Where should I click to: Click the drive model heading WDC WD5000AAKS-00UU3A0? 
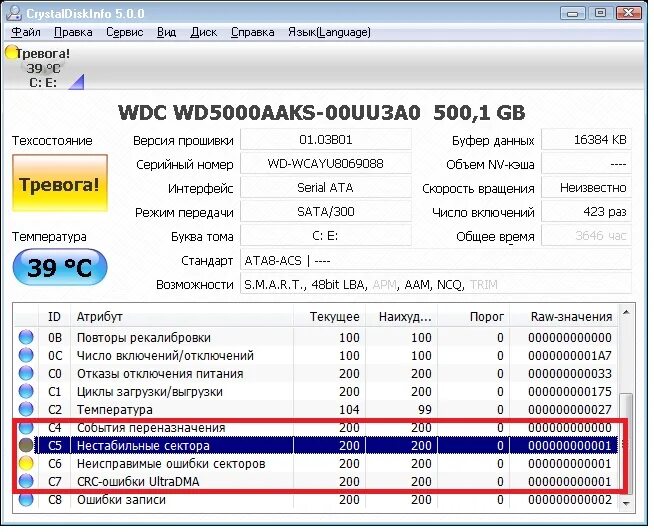point(269,113)
